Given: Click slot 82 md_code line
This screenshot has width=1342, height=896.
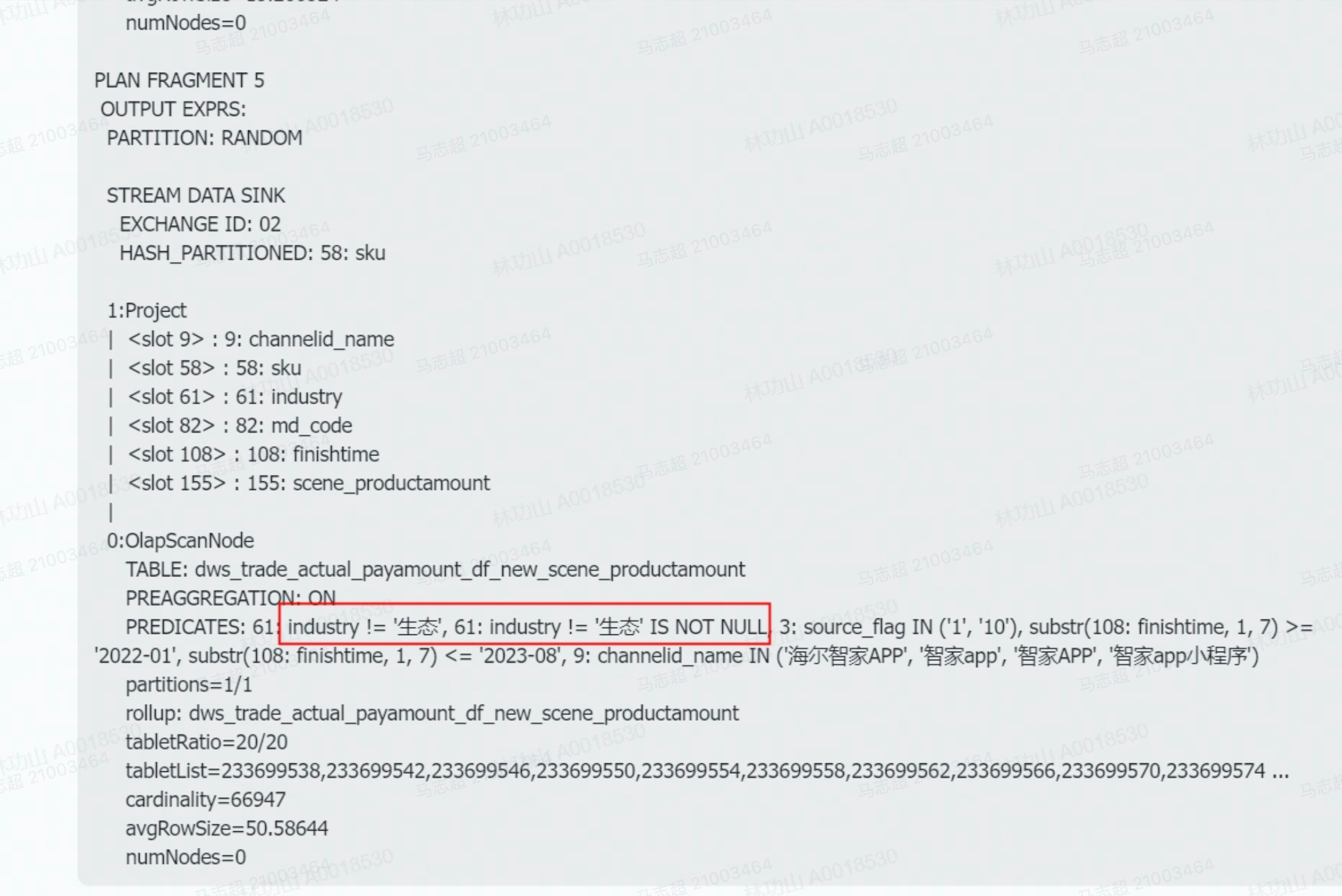Looking at the screenshot, I should coord(240,426).
